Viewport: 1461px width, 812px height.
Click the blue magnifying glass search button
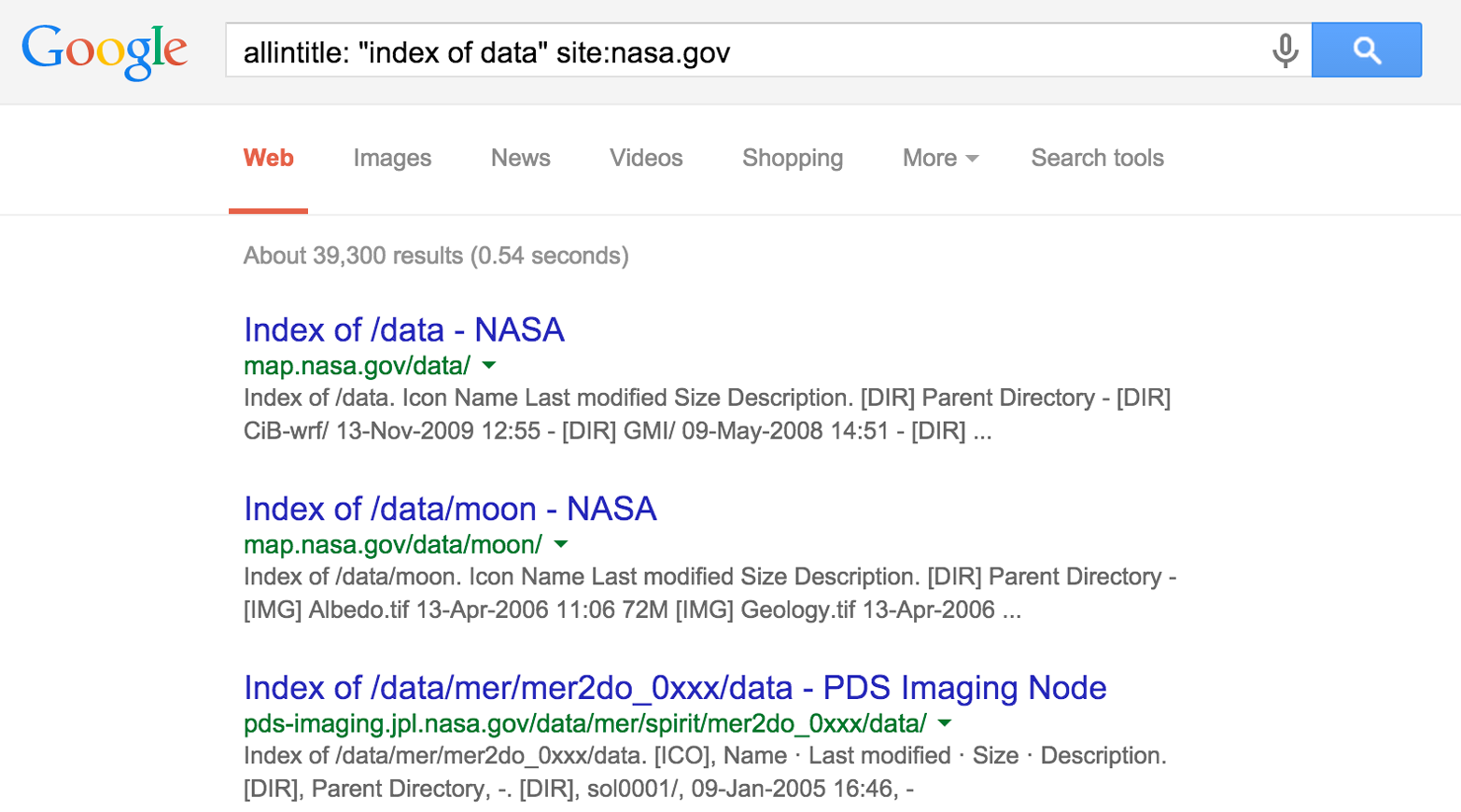pyautogui.click(x=1366, y=50)
